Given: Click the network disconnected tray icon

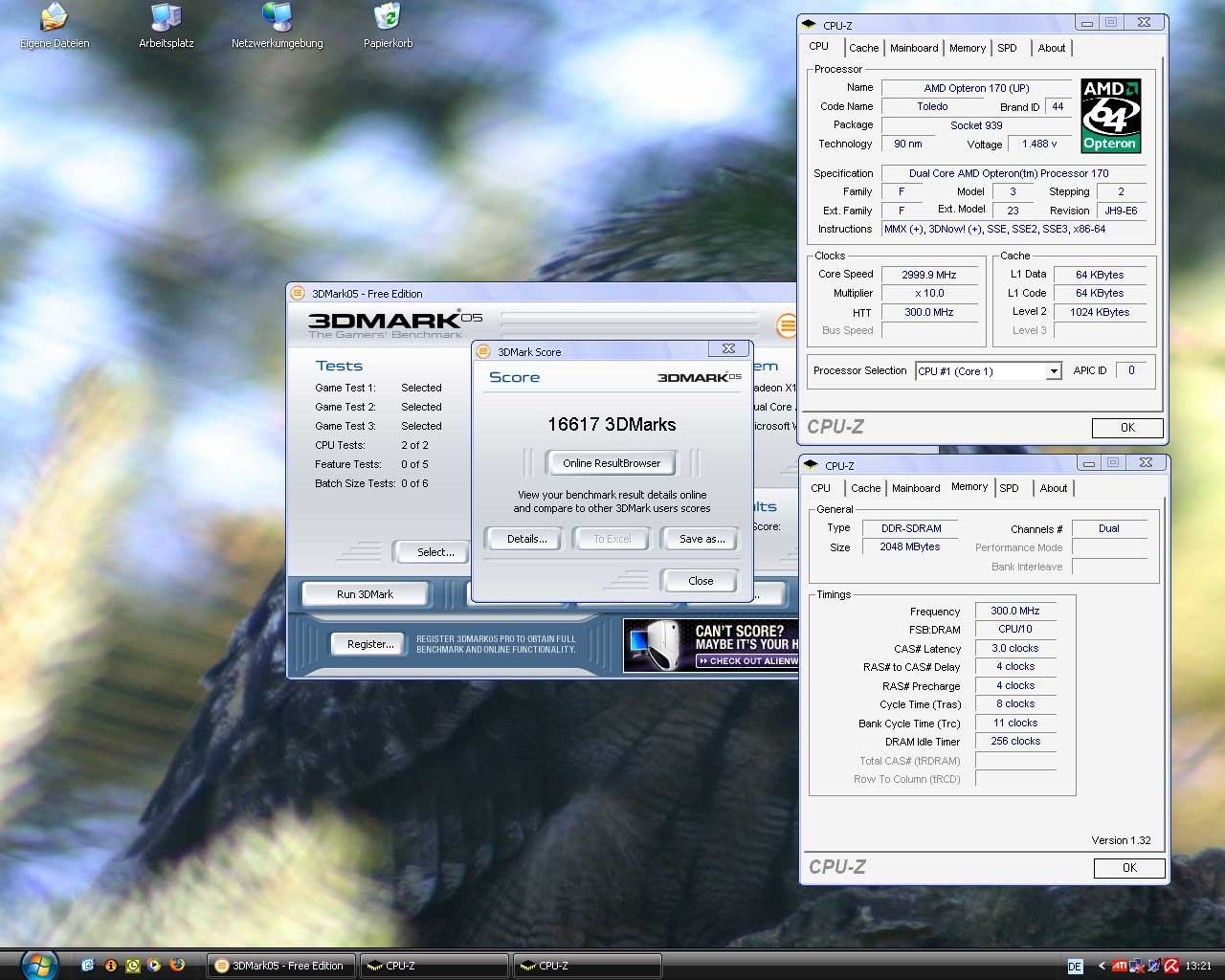Looking at the screenshot, I should pos(1136,966).
